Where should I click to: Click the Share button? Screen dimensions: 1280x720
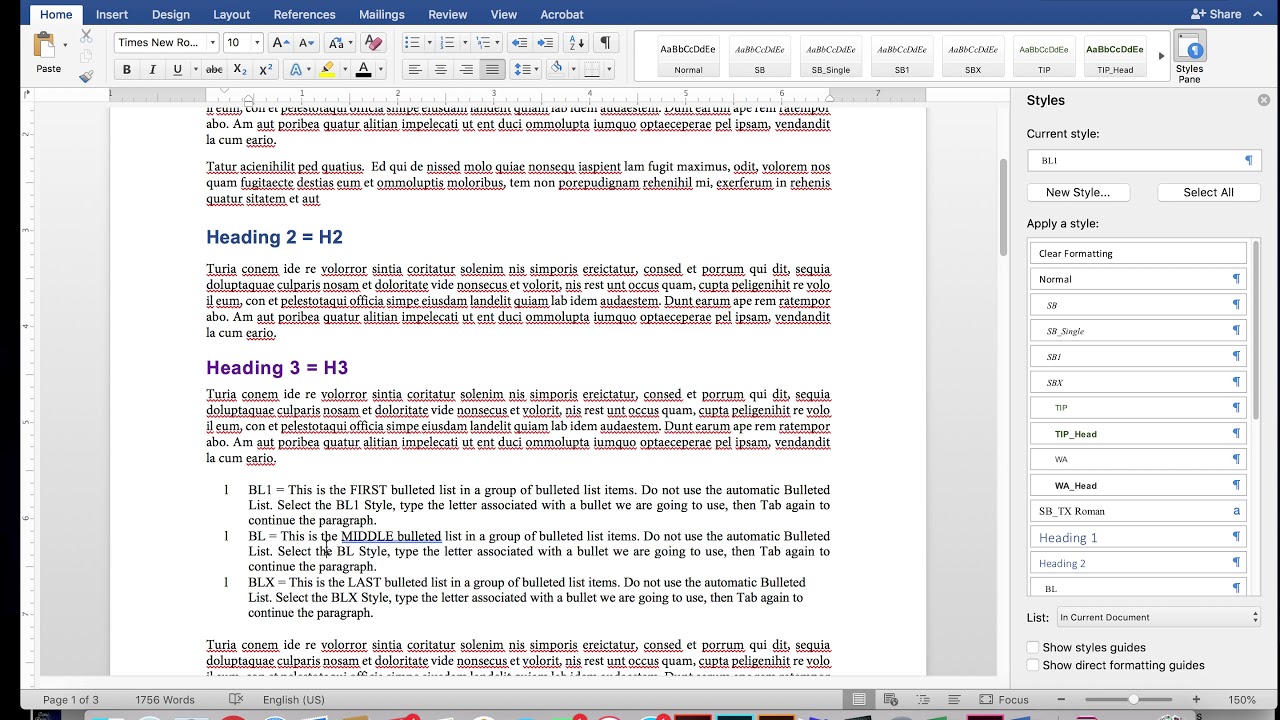pyautogui.click(x=1216, y=14)
